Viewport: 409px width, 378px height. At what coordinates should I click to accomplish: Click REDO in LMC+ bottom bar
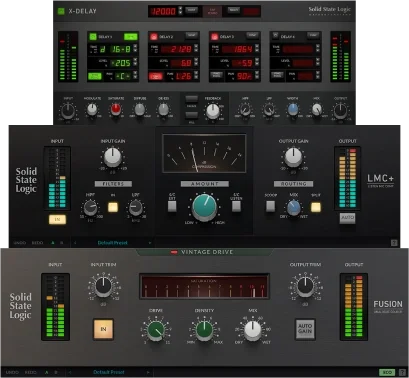pos(37,243)
